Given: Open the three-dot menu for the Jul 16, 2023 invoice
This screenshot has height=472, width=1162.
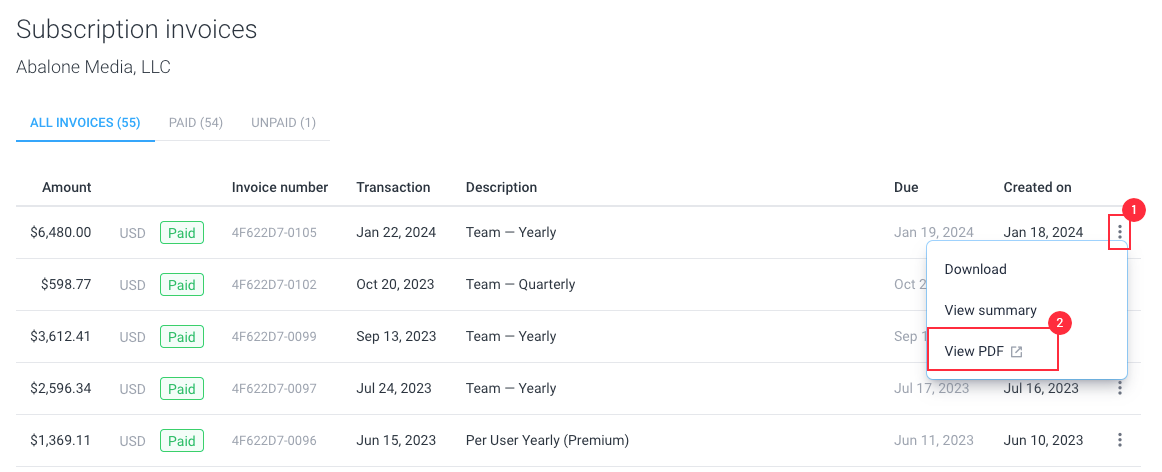Looking at the screenshot, I should tap(1119, 388).
